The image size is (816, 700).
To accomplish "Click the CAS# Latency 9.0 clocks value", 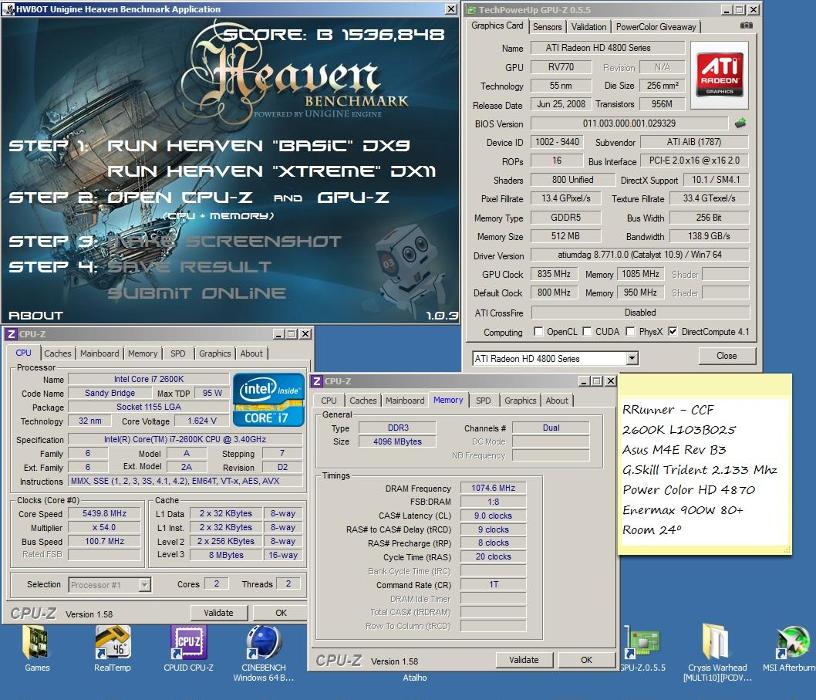I will (x=493, y=516).
